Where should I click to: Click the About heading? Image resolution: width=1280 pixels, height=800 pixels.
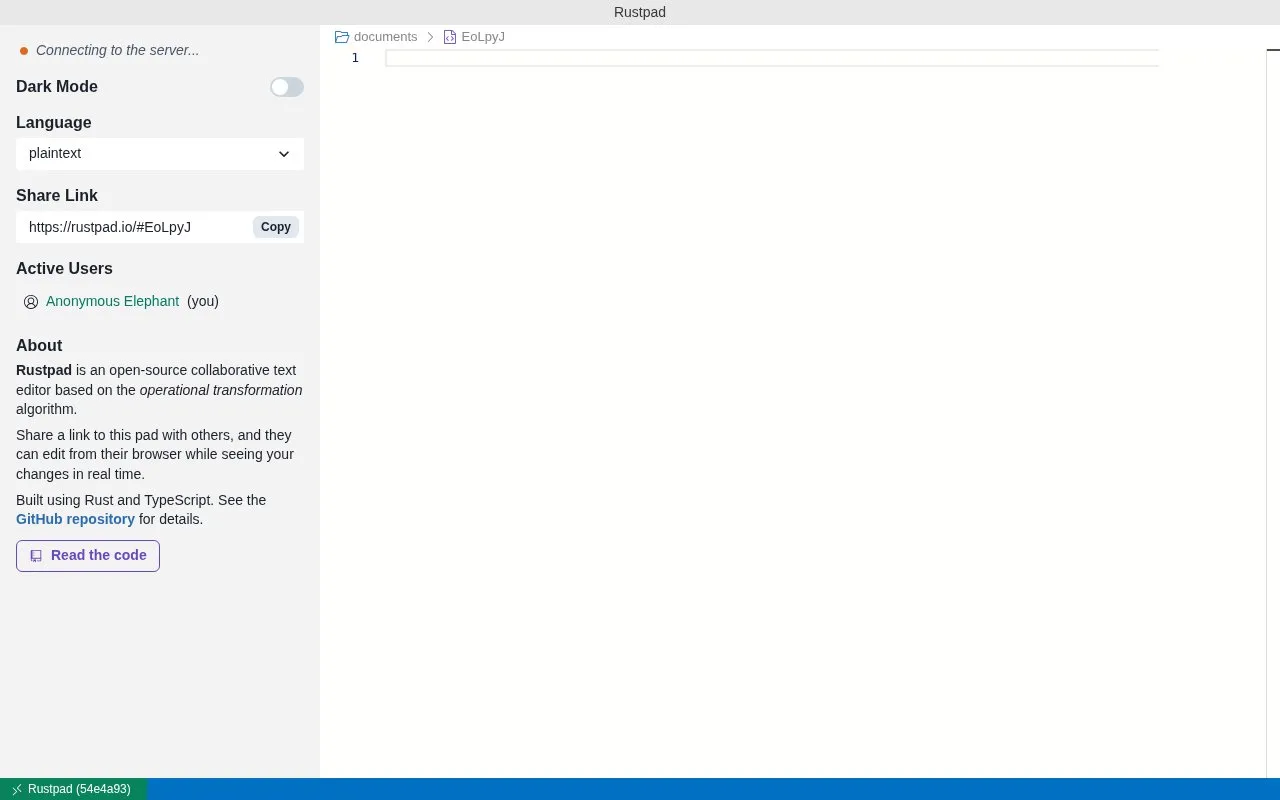coord(39,345)
